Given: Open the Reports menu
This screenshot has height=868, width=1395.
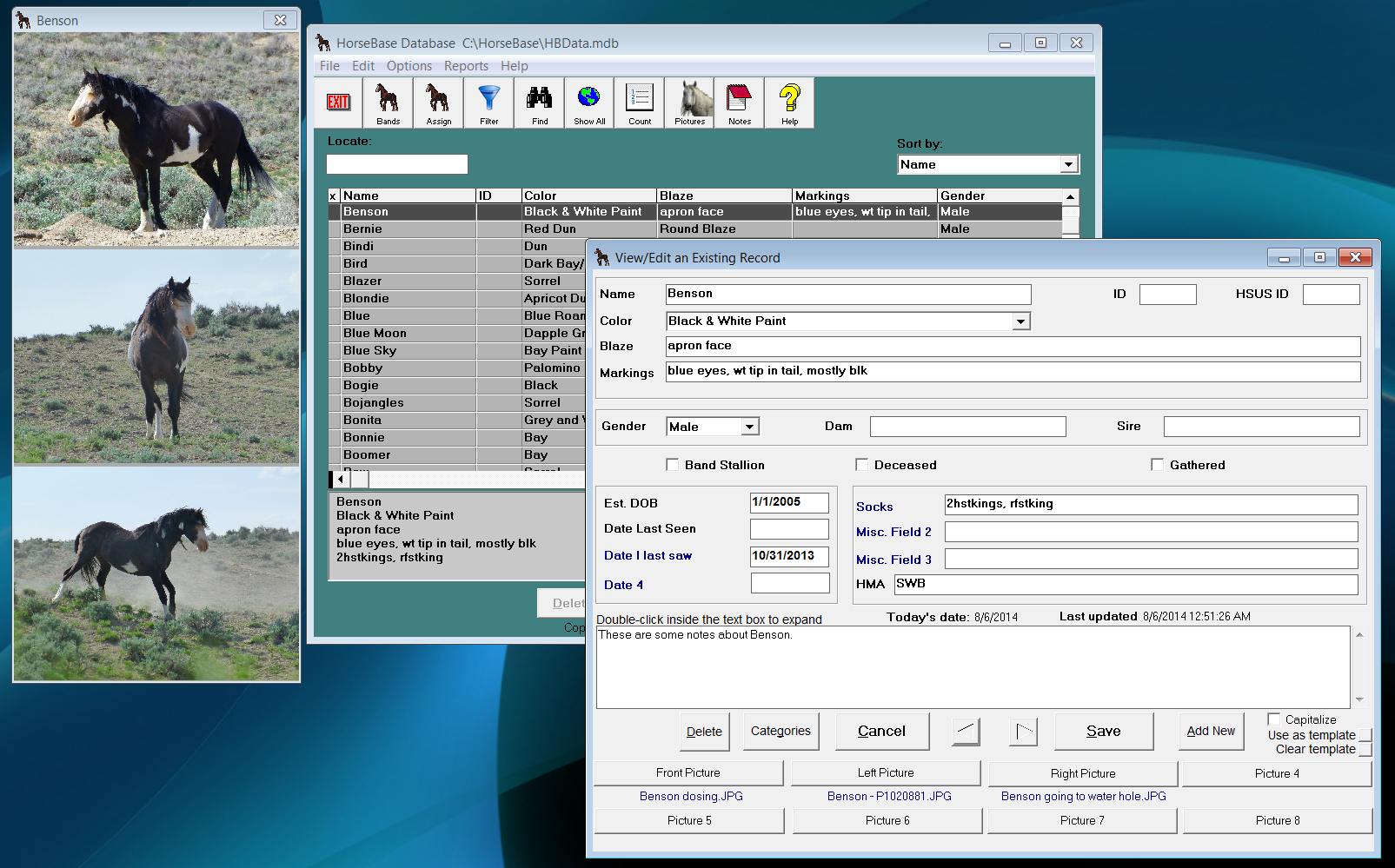Looking at the screenshot, I should point(466,66).
